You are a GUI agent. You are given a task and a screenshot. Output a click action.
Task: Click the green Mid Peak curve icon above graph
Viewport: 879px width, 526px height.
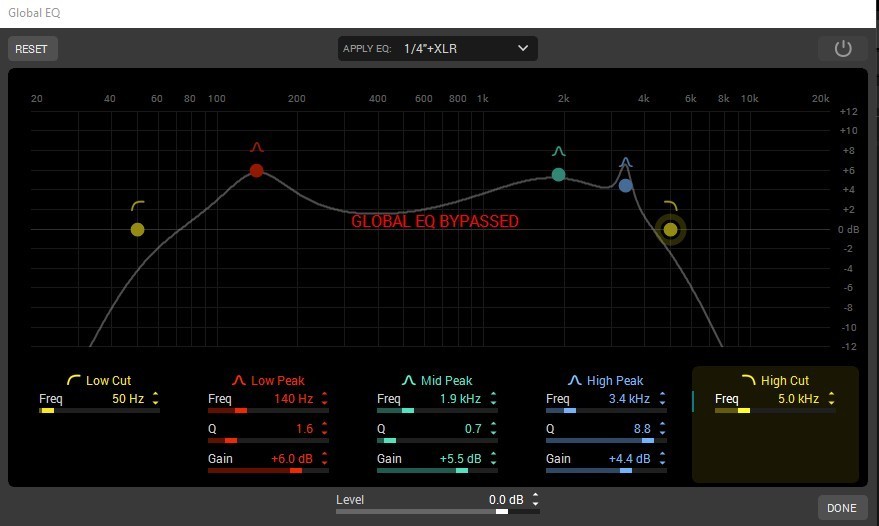click(559, 152)
